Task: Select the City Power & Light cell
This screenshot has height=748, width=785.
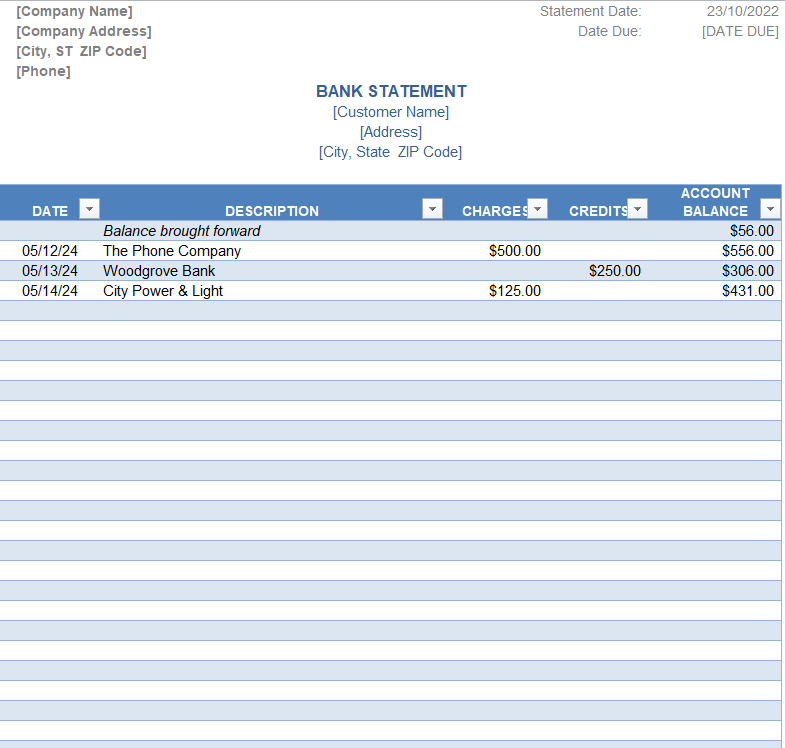Action: point(163,291)
